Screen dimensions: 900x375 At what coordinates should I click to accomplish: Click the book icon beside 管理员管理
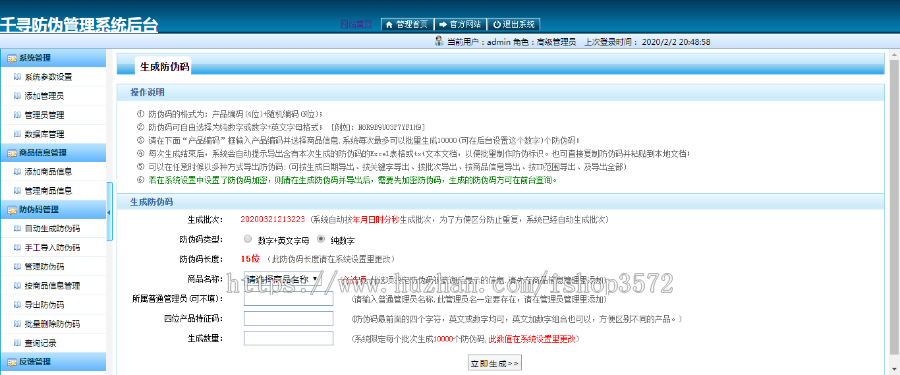17,115
